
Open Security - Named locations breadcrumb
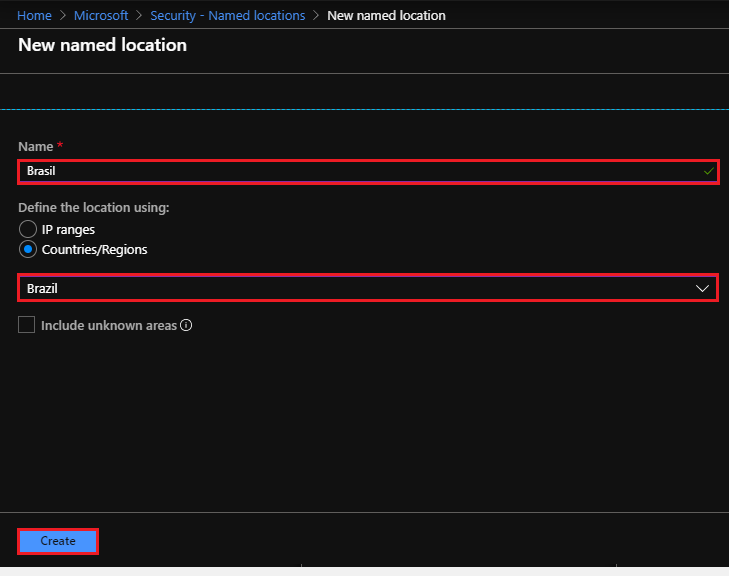pyautogui.click(x=228, y=15)
